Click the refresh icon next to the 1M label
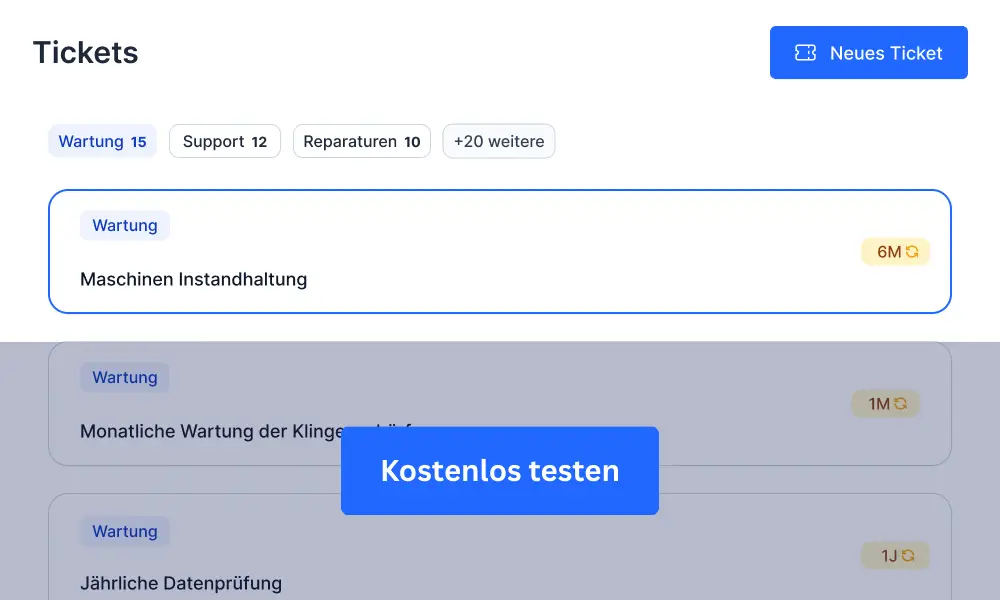Image resolution: width=1000 pixels, height=600 pixels. 901,403
